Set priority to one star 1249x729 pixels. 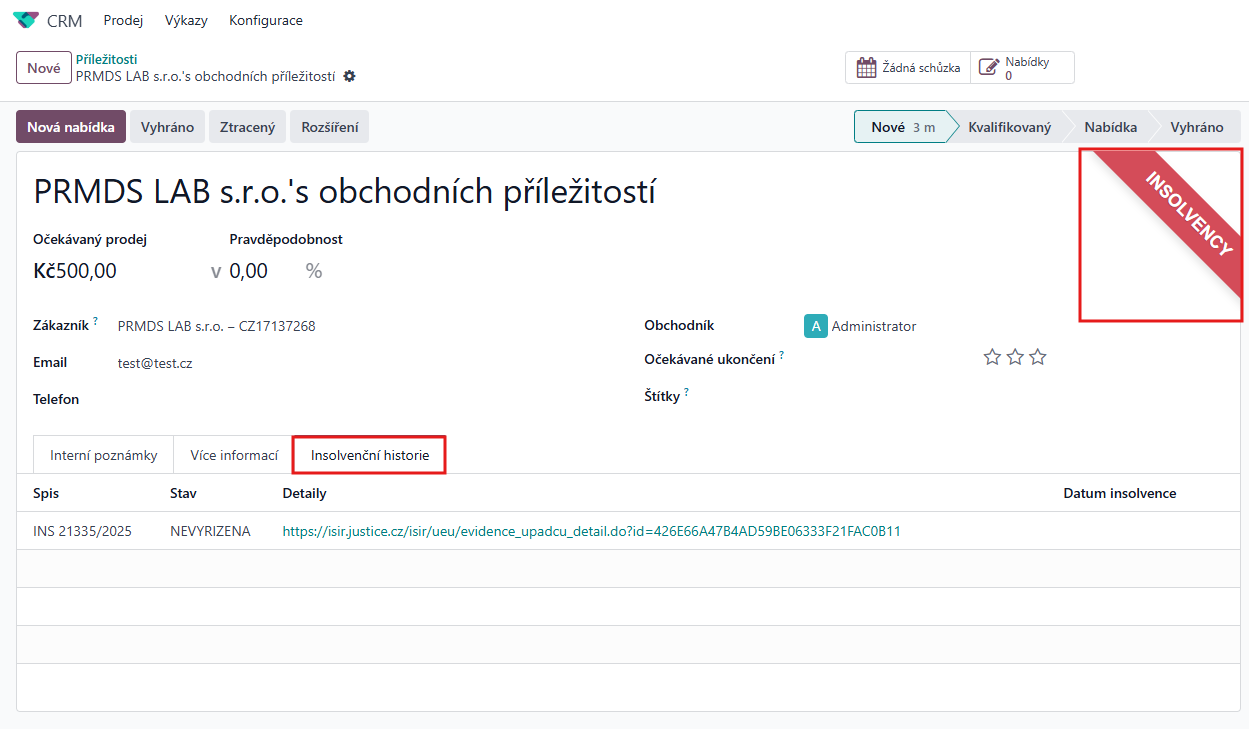pyautogui.click(x=992, y=357)
